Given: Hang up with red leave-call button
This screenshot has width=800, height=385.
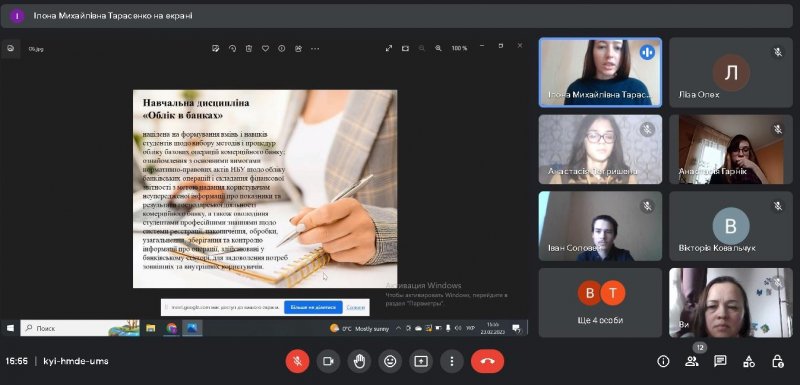Looking at the screenshot, I should point(488,362).
